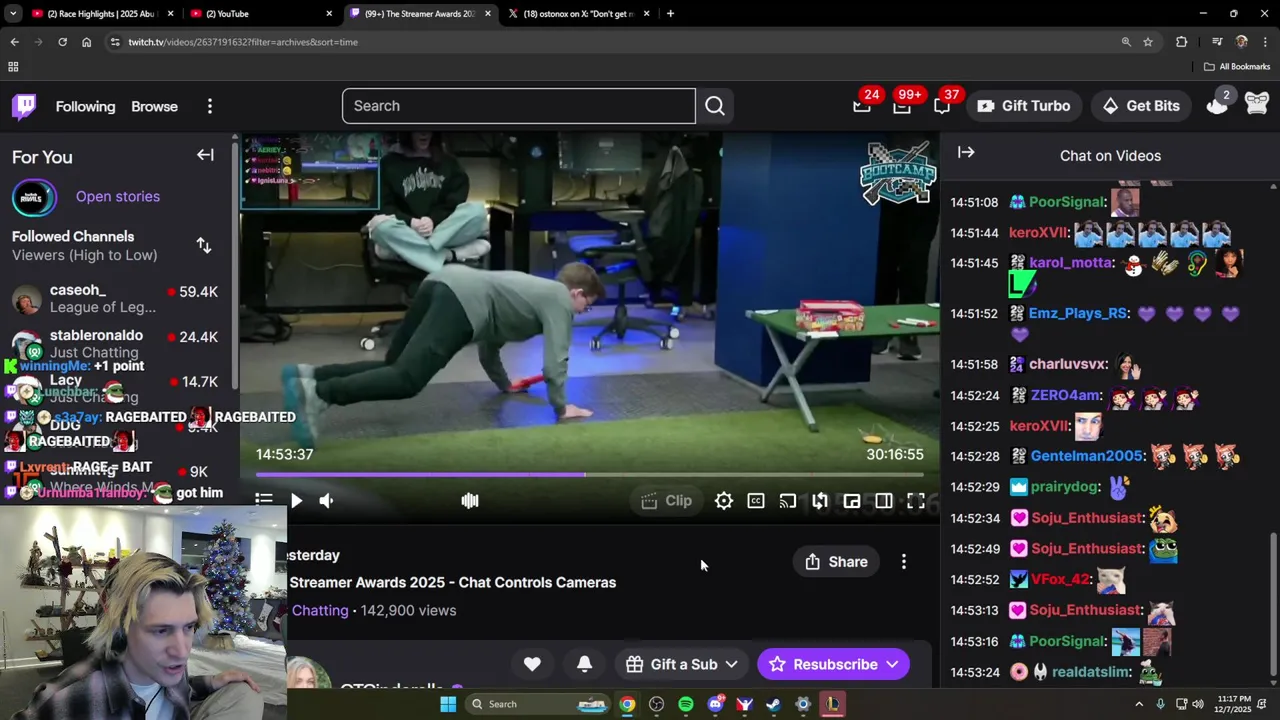Reload the Twitch page
The image size is (1280, 720).
pyautogui.click(x=62, y=42)
